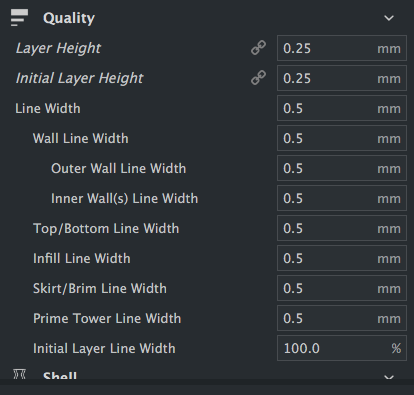Image resolution: width=414 pixels, height=395 pixels.
Task: Click the Wall Line Width label
Action: 81,138
